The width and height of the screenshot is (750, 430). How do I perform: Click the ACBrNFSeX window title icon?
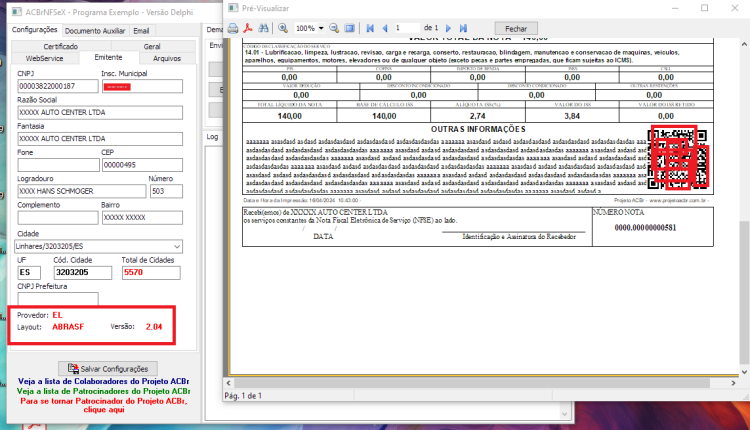point(16,11)
